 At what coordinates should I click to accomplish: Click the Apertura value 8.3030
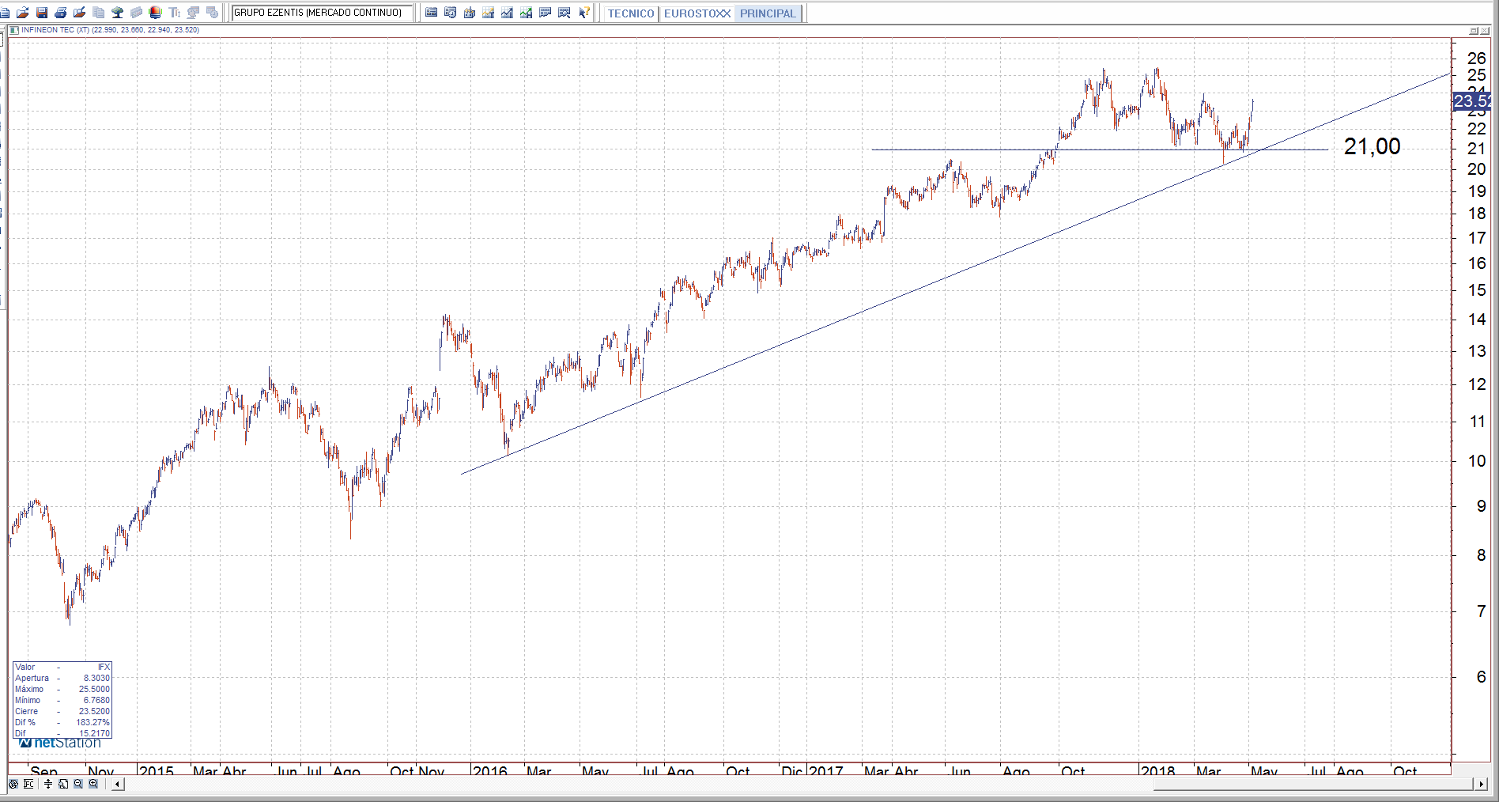pyautogui.click(x=97, y=678)
